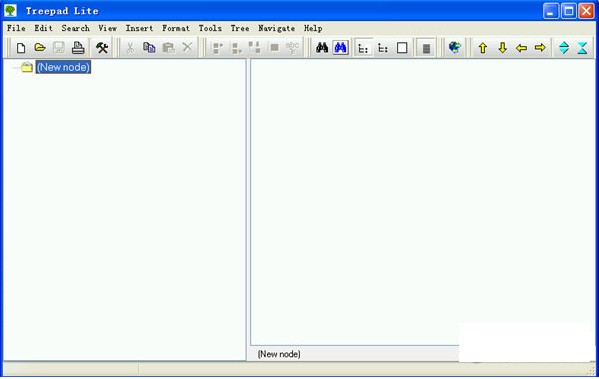Print using the printer icon
The width and height of the screenshot is (599, 379).
(x=78, y=48)
